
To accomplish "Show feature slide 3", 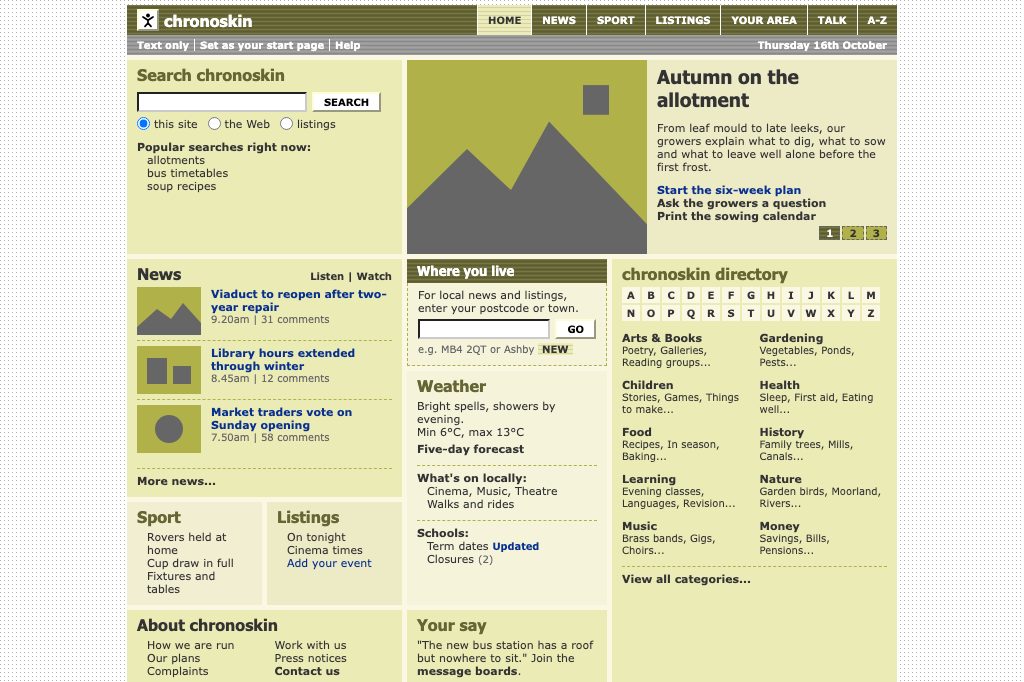I will [x=876, y=233].
